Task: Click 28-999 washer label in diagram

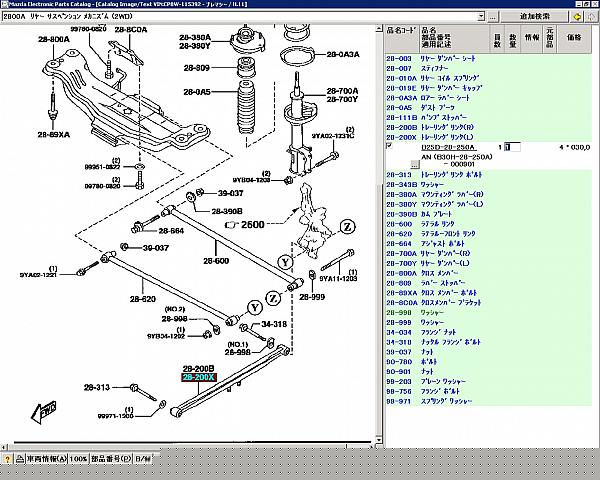Action: point(312,297)
